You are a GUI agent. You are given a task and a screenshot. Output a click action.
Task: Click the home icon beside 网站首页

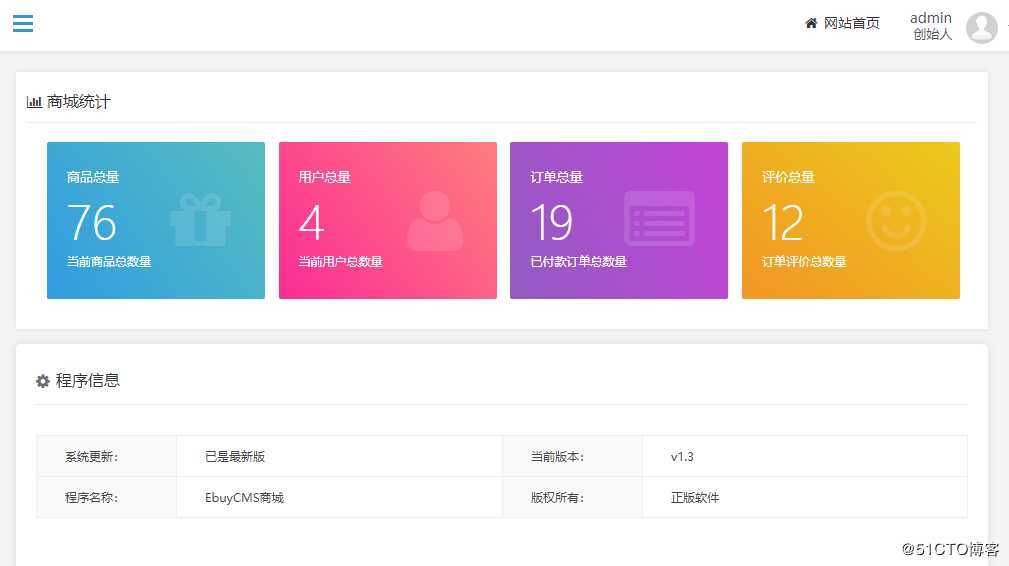811,23
